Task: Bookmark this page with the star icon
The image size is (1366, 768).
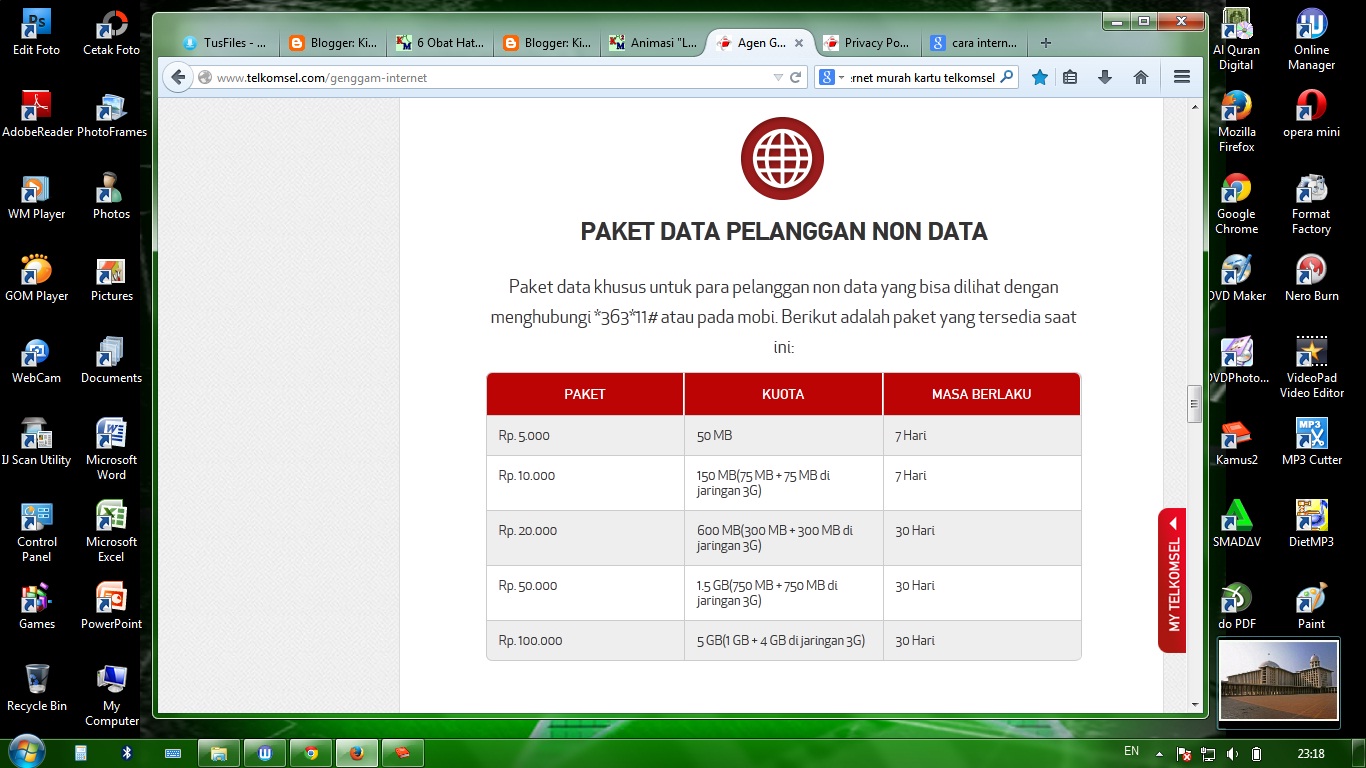Action: tap(1040, 77)
